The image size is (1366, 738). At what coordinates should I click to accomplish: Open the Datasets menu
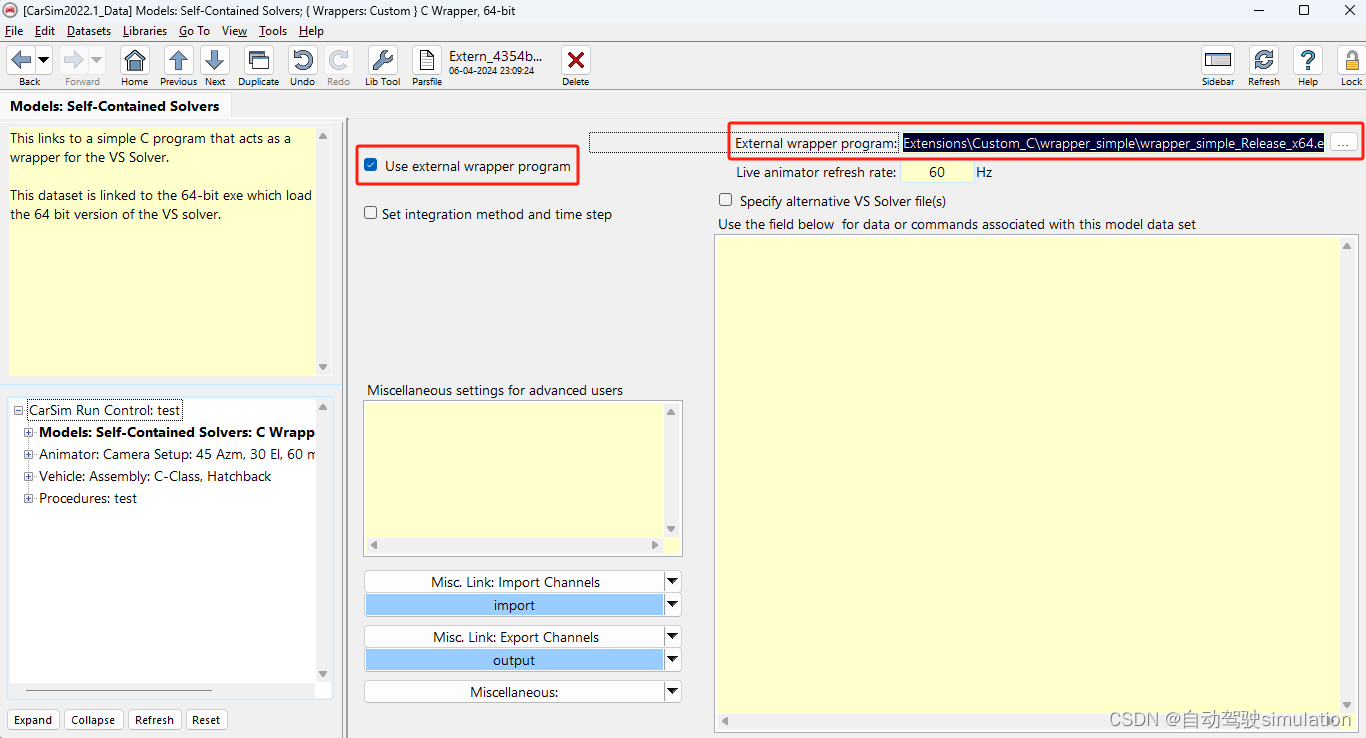[x=89, y=31]
